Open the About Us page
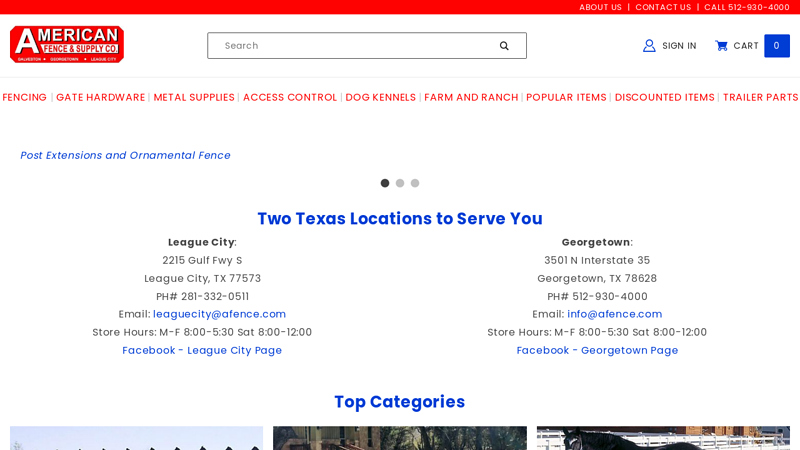The width and height of the screenshot is (800, 450). point(600,7)
